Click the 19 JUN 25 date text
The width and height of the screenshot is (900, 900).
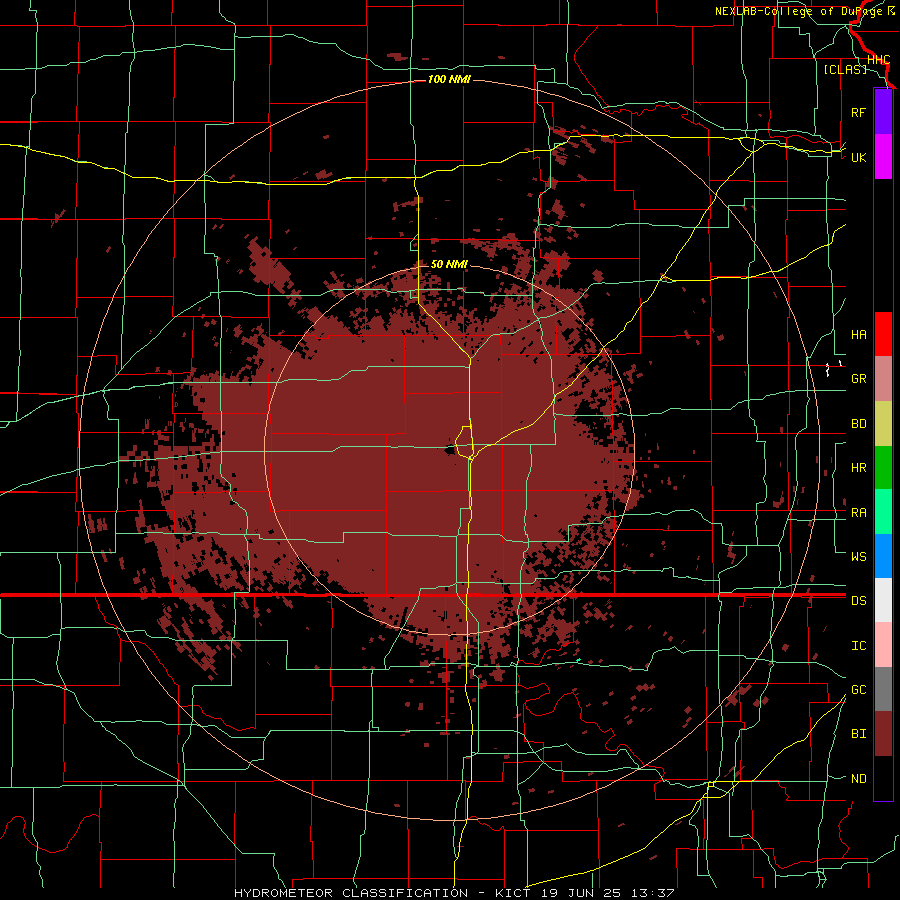[x=580, y=893]
